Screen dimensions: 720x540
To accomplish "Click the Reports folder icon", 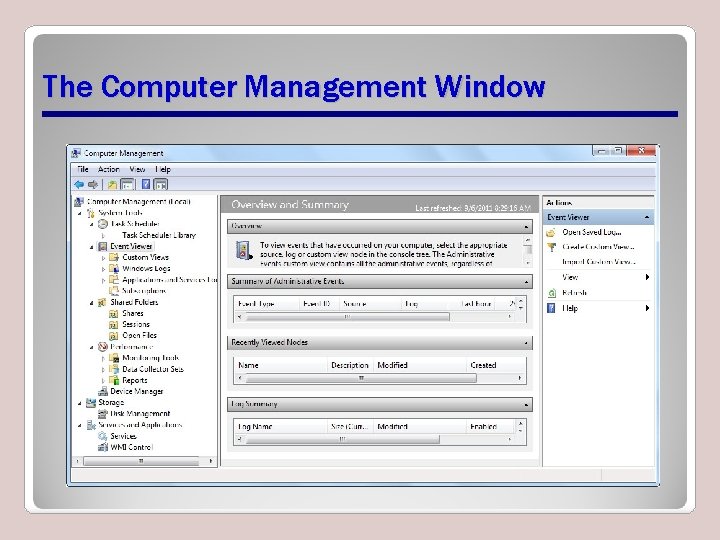I will pyautogui.click(x=114, y=380).
